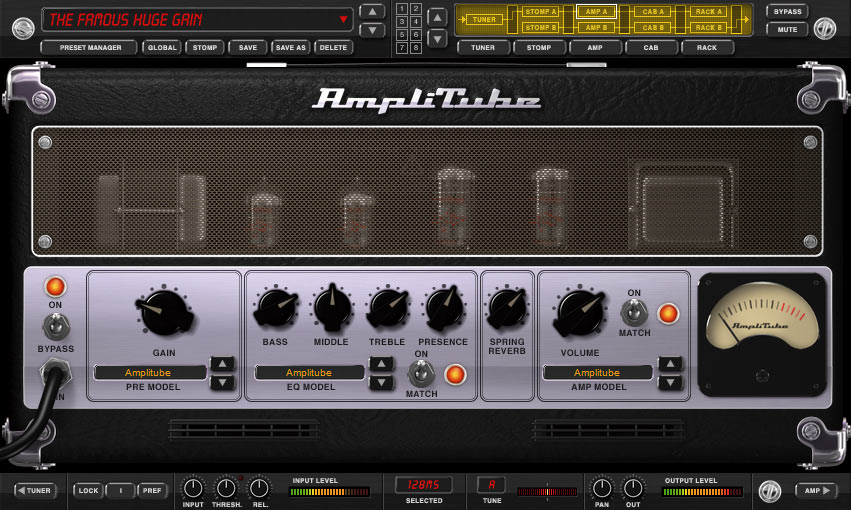Screen dimensions: 851x510
Task: Select preset slot 7
Action: tap(402, 48)
